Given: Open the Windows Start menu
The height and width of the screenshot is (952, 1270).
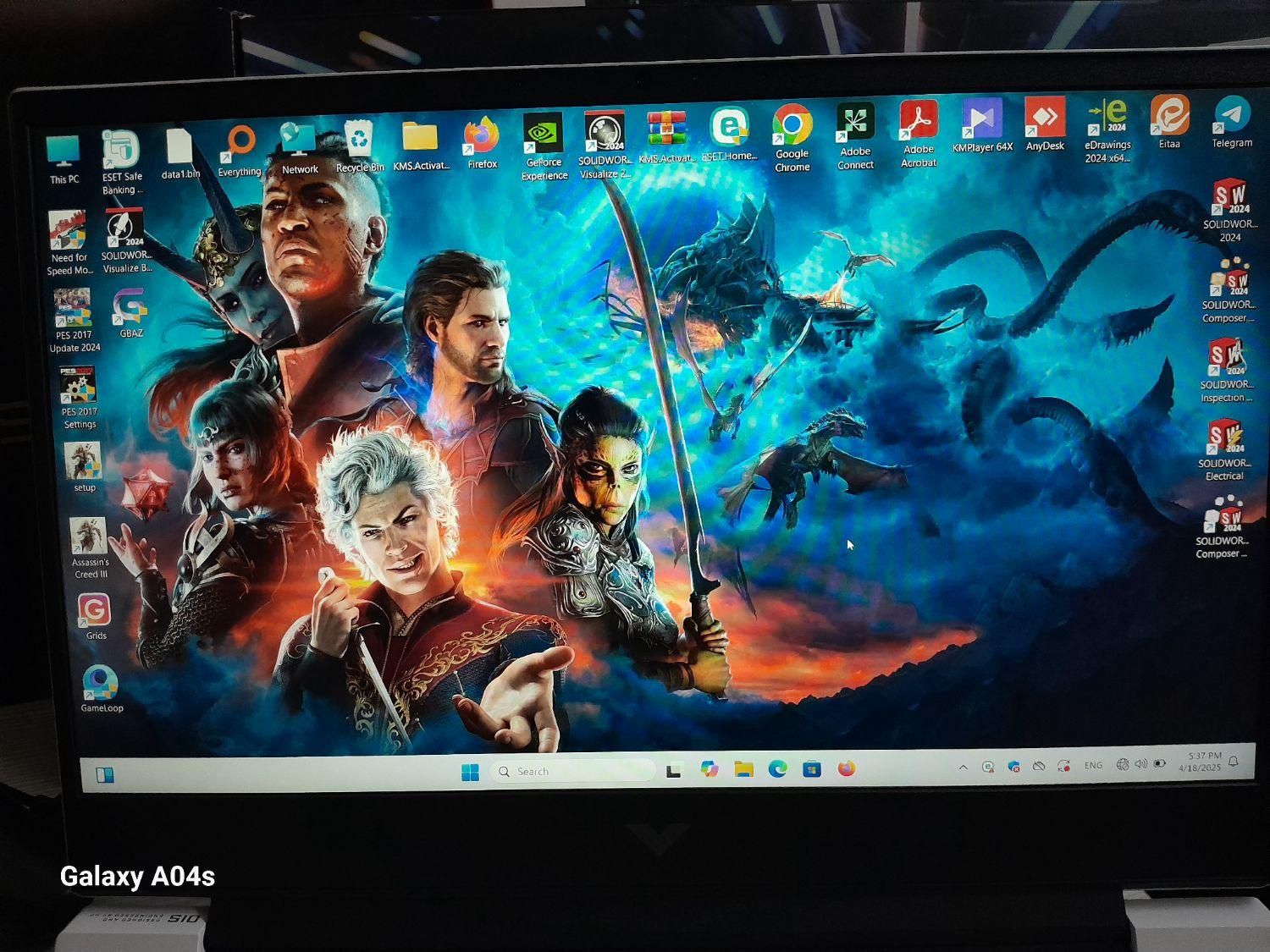Looking at the screenshot, I should (470, 772).
